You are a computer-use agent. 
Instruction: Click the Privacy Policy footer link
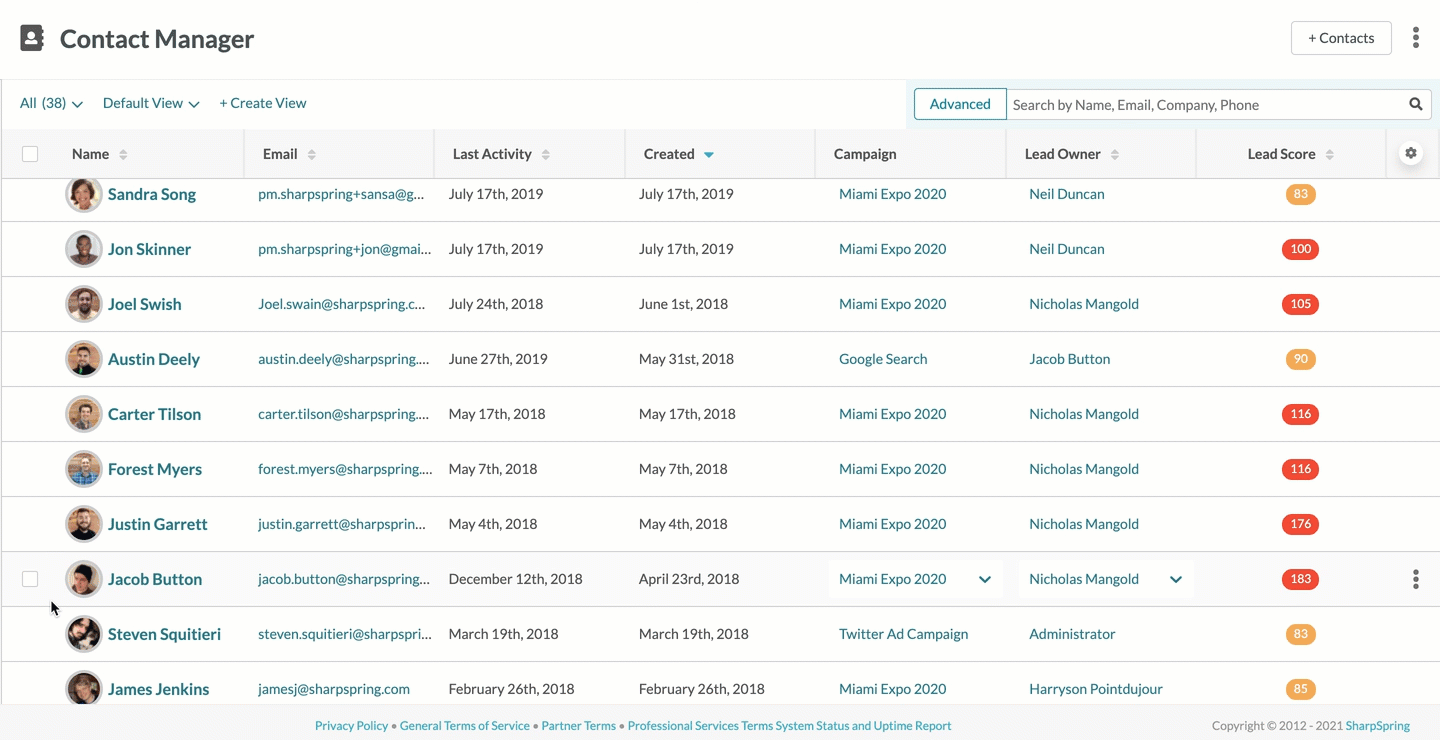351,726
